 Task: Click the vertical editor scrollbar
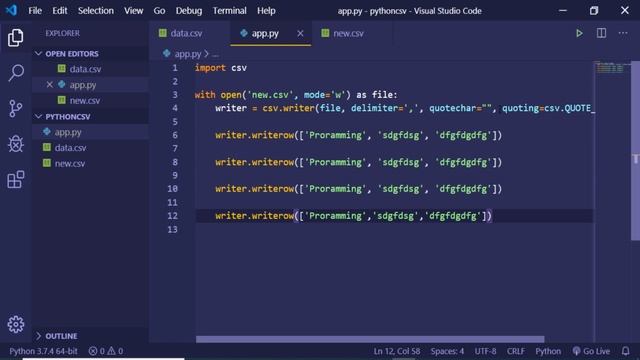pos(636,151)
